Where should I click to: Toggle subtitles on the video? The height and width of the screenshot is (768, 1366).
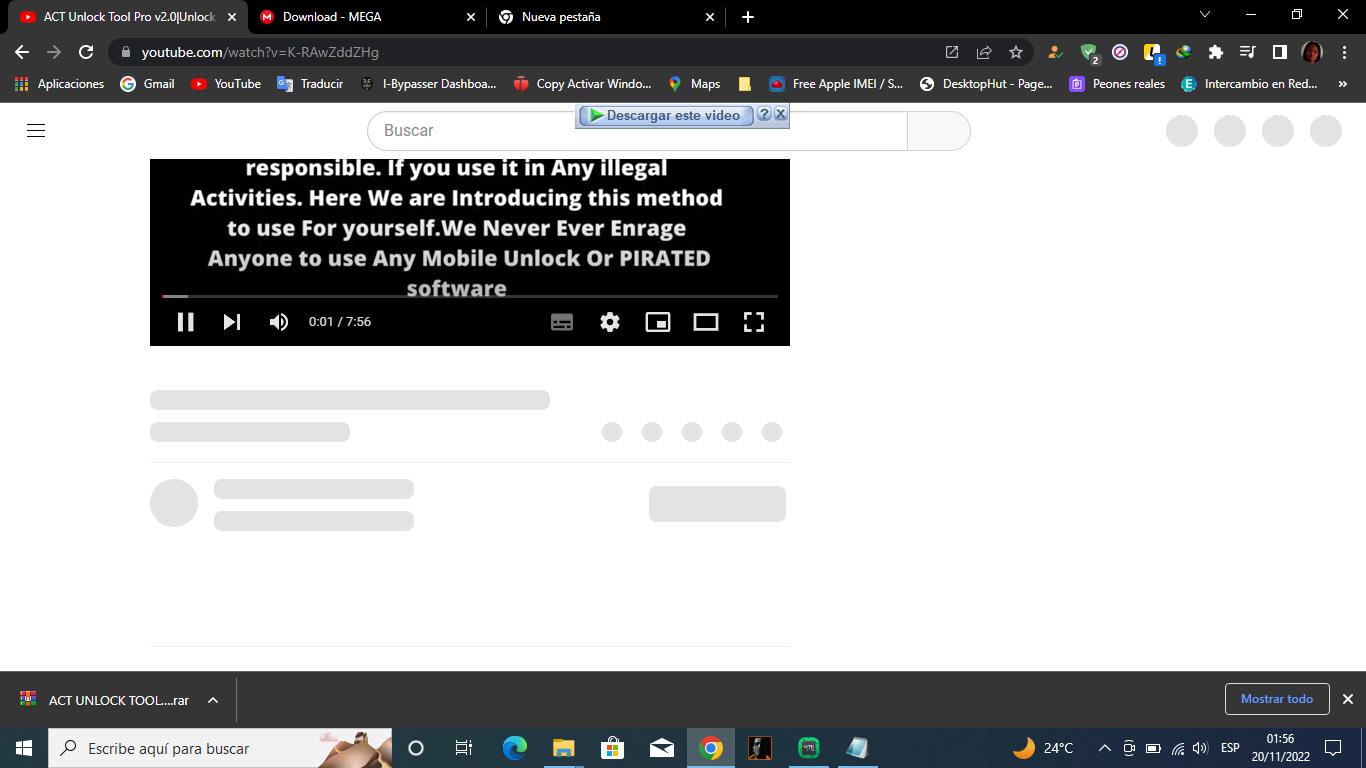(x=562, y=322)
